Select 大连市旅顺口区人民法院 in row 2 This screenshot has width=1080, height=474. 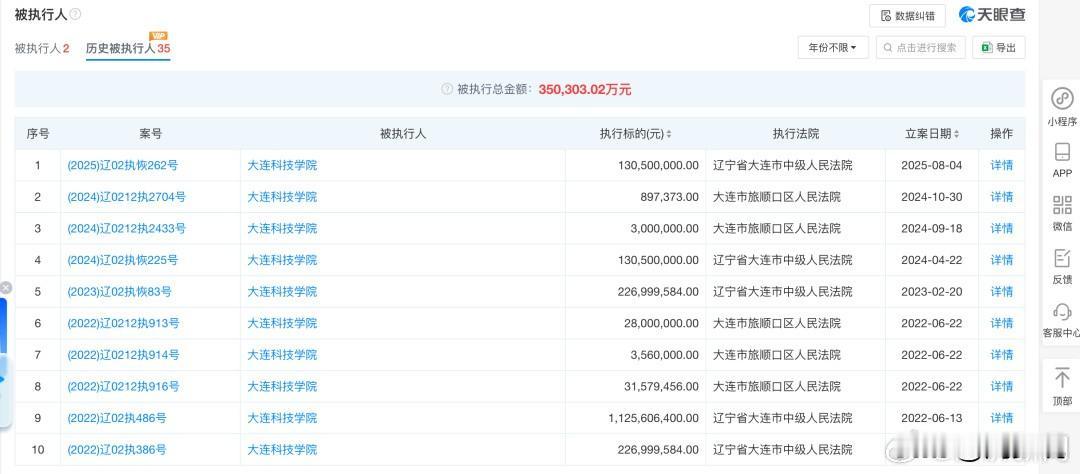coord(777,197)
